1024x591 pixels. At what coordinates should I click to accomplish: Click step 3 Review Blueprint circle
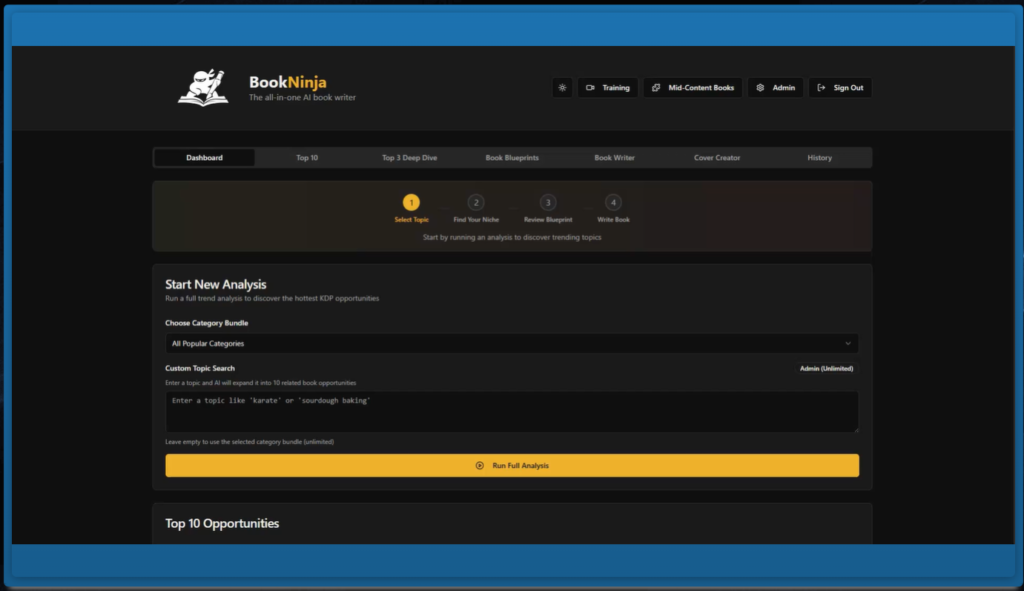point(548,202)
